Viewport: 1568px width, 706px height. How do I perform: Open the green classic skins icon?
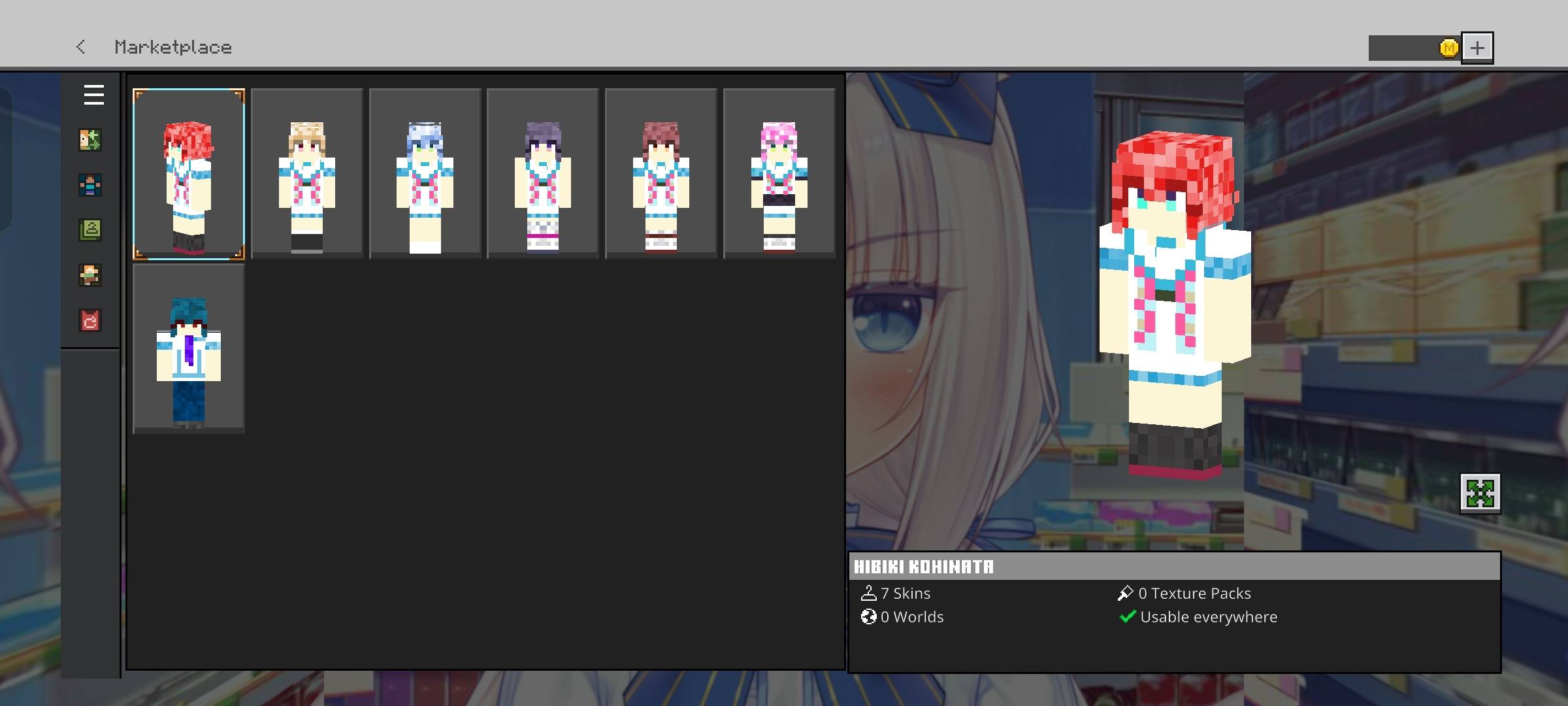(90, 230)
